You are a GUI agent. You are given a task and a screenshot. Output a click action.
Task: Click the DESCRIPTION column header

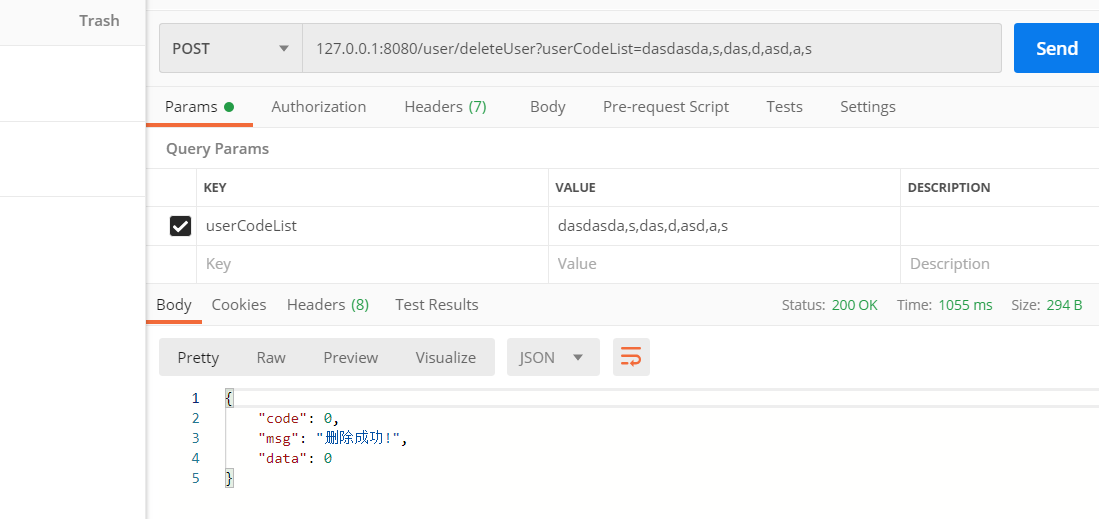[949, 187]
